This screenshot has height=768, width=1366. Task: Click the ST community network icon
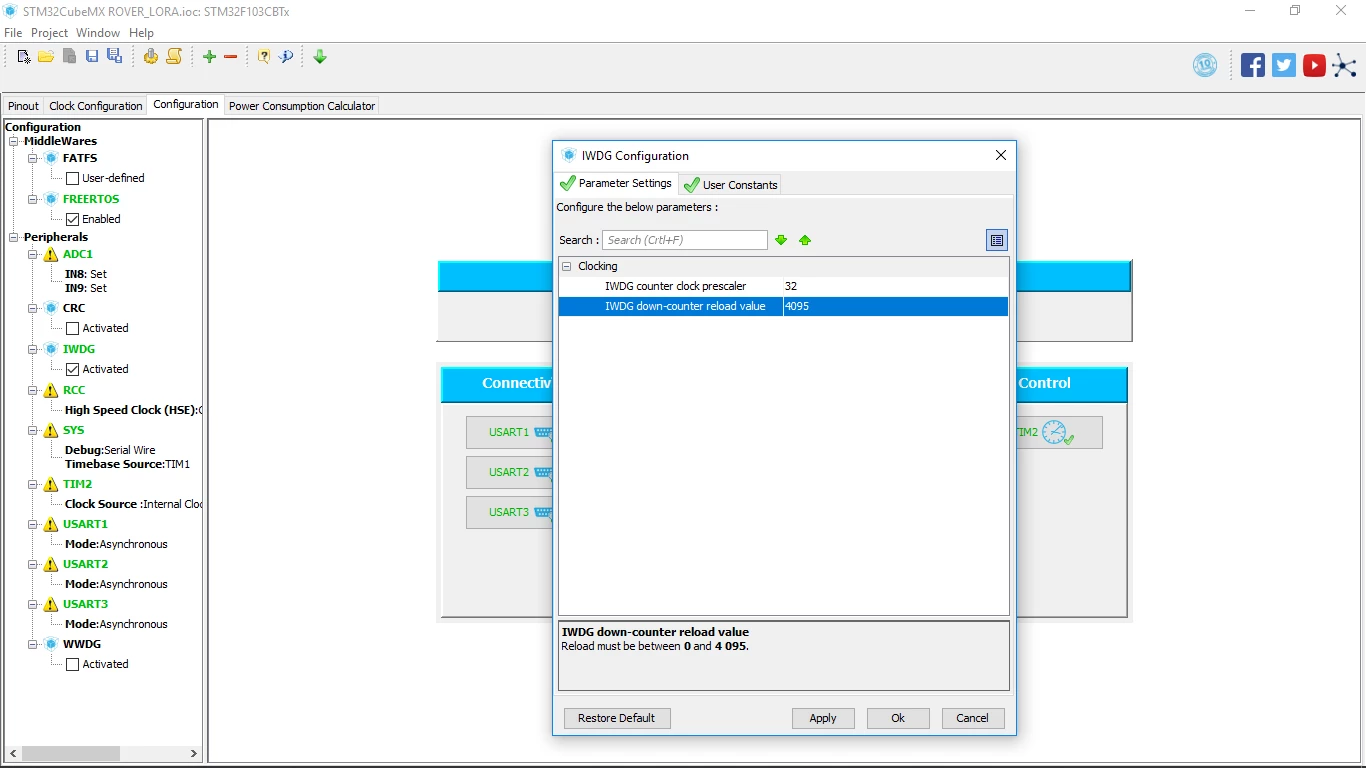[1345, 66]
